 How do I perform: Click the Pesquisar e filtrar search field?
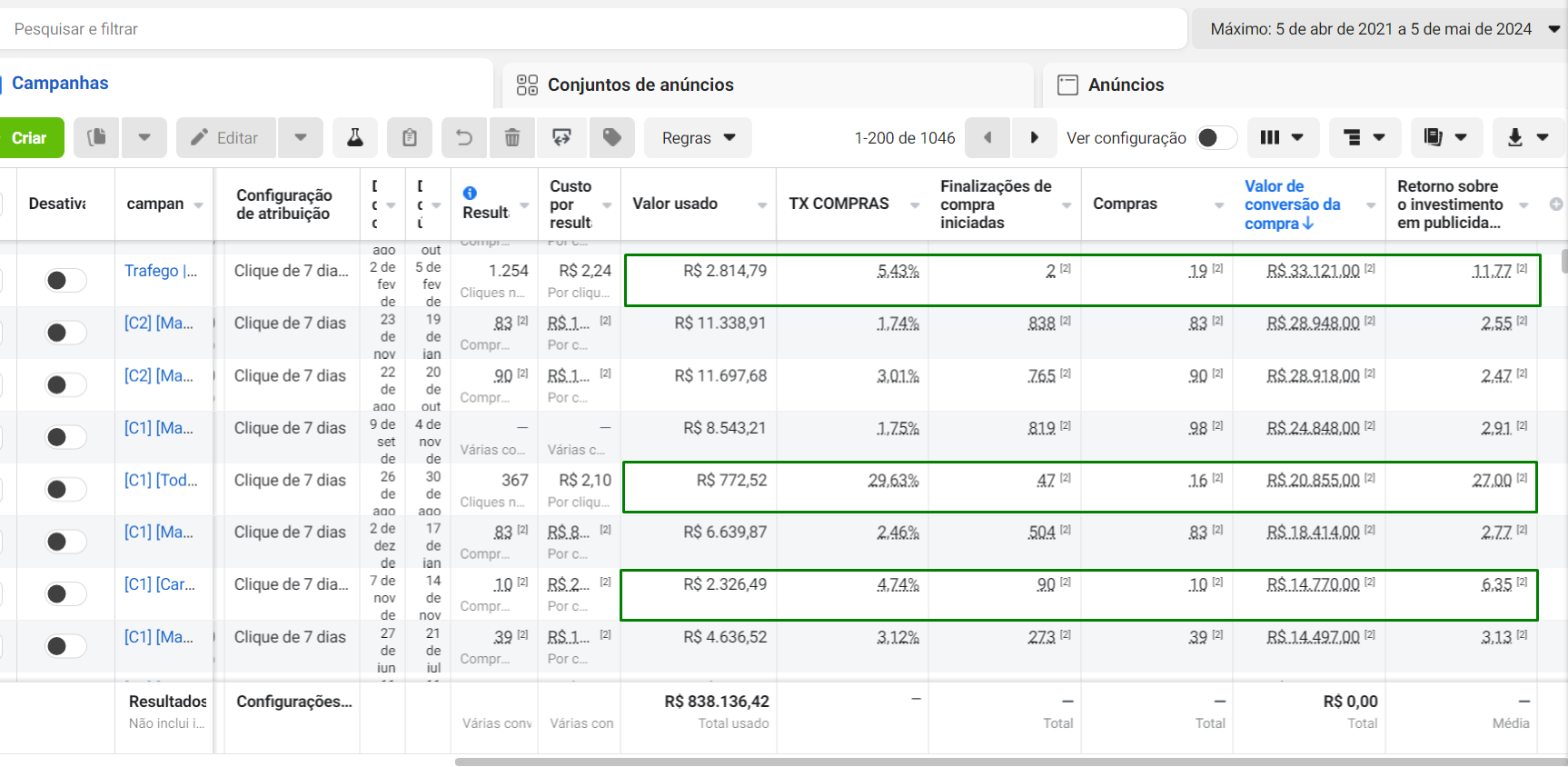click(x=594, y=29)
